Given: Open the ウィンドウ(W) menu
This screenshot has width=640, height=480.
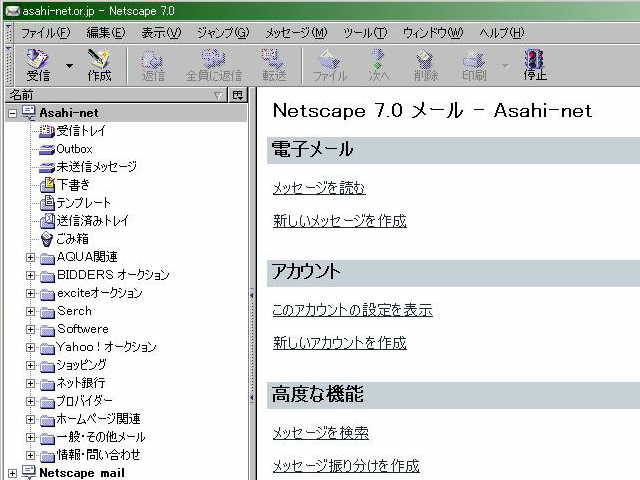Looking at the screenshot, I should pyautogui.click(x=433, y=33).
